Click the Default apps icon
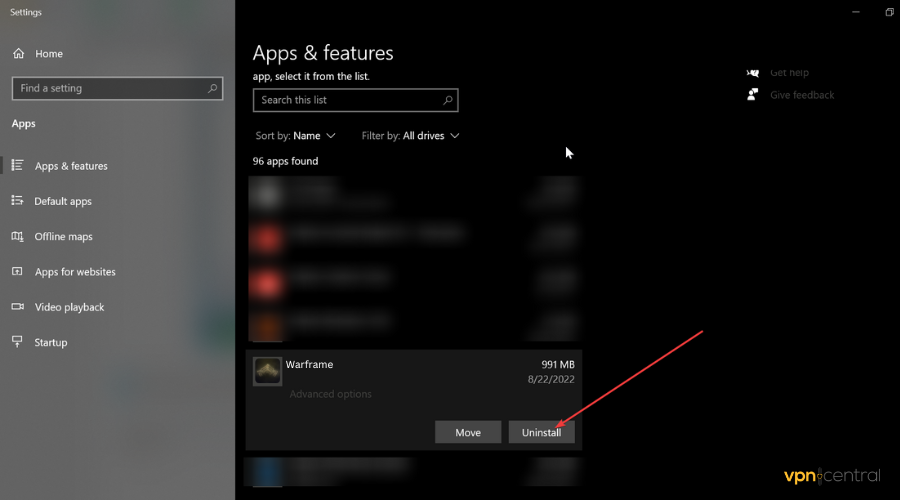Image resolution: width=900 pixels, height=500 pixels. [x=18, y=201]
